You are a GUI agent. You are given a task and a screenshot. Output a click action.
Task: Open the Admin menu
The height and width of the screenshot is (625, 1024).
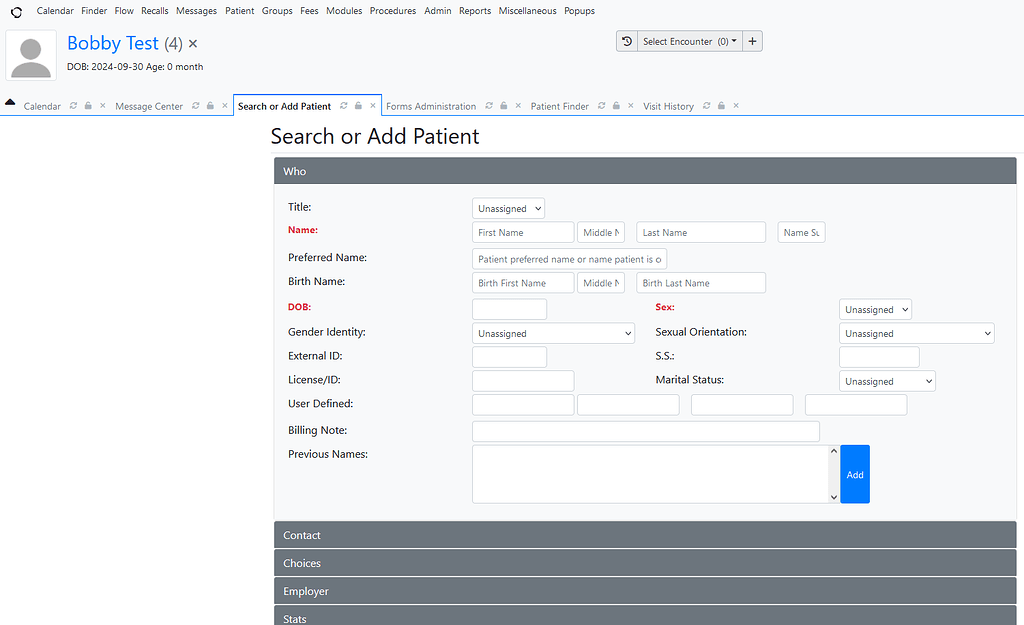tap(437, 10)
